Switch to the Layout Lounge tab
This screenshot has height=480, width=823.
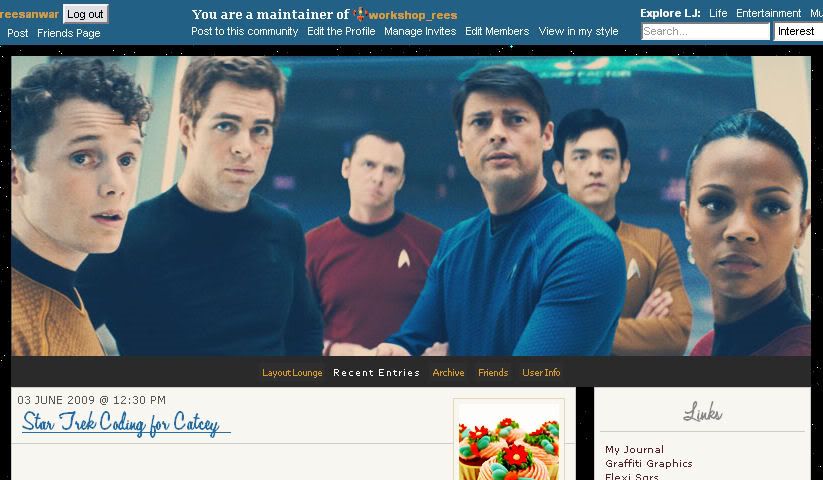coord(292,372)
